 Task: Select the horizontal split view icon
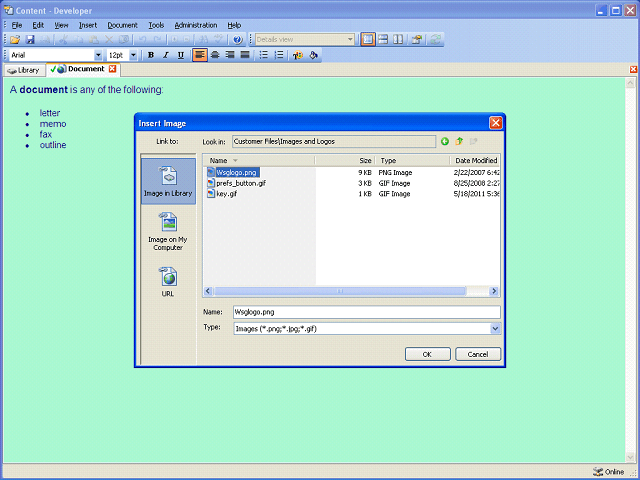(x=383, y=40)
